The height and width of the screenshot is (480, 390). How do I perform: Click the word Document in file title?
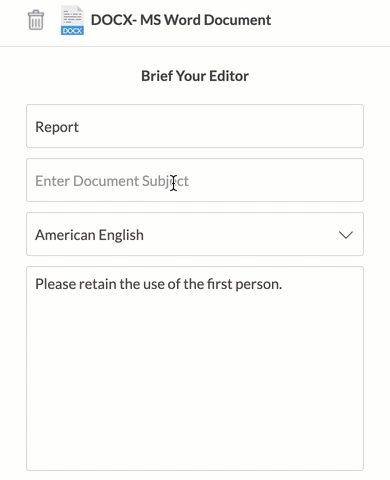tap(237, 20)
